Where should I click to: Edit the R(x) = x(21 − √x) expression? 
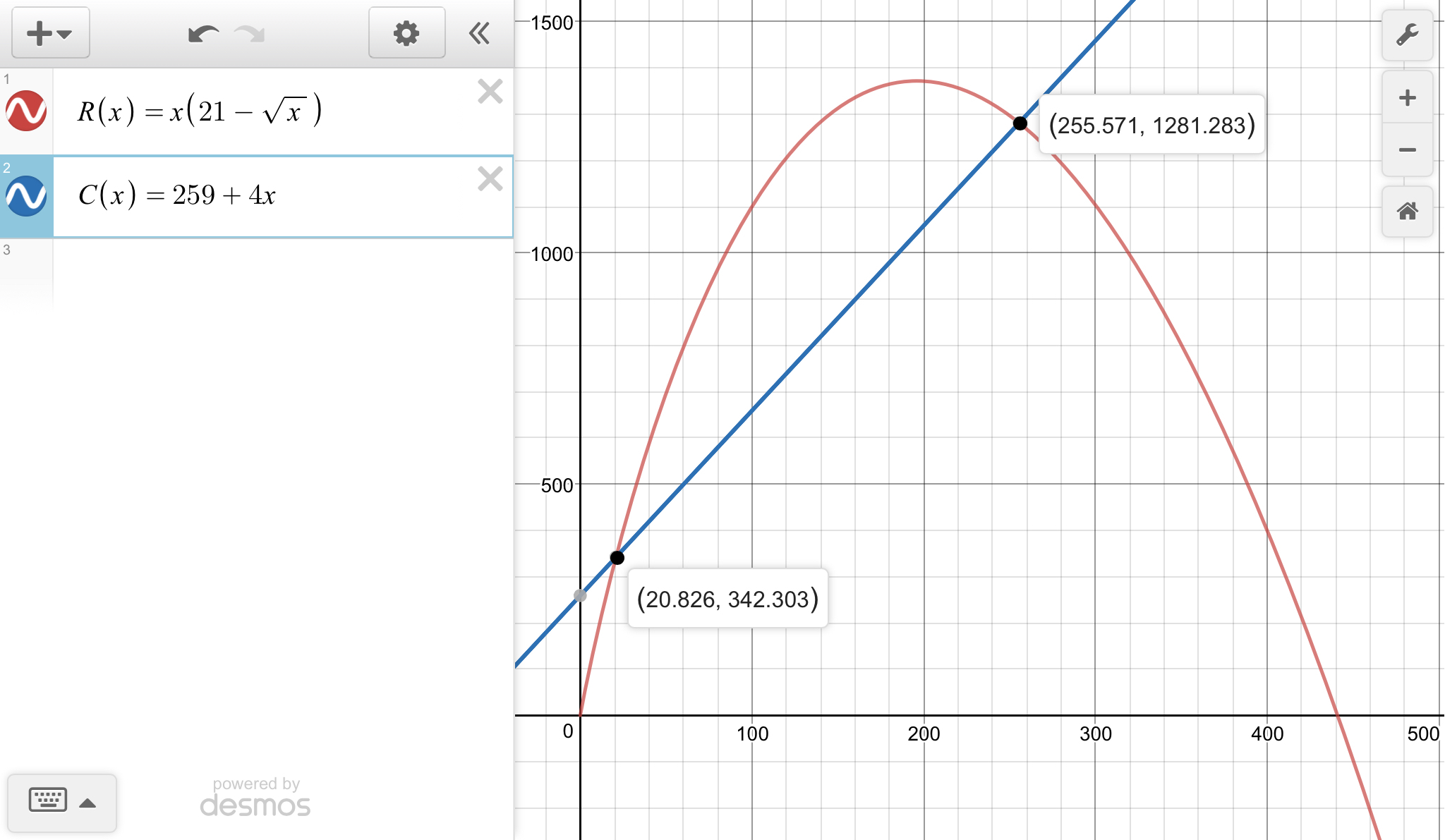[200, 111]
